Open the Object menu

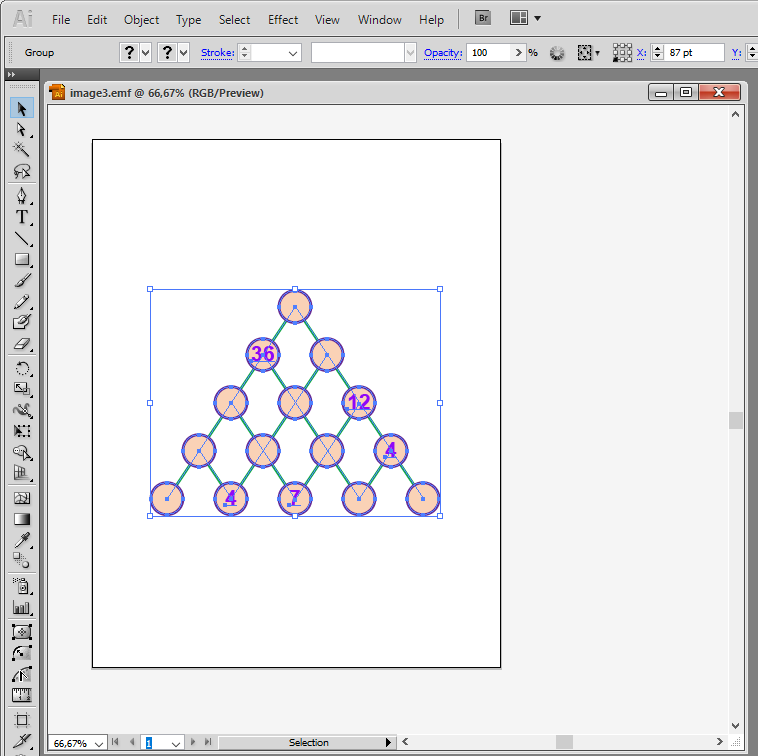pyautogui.click(x=141, y=20)
